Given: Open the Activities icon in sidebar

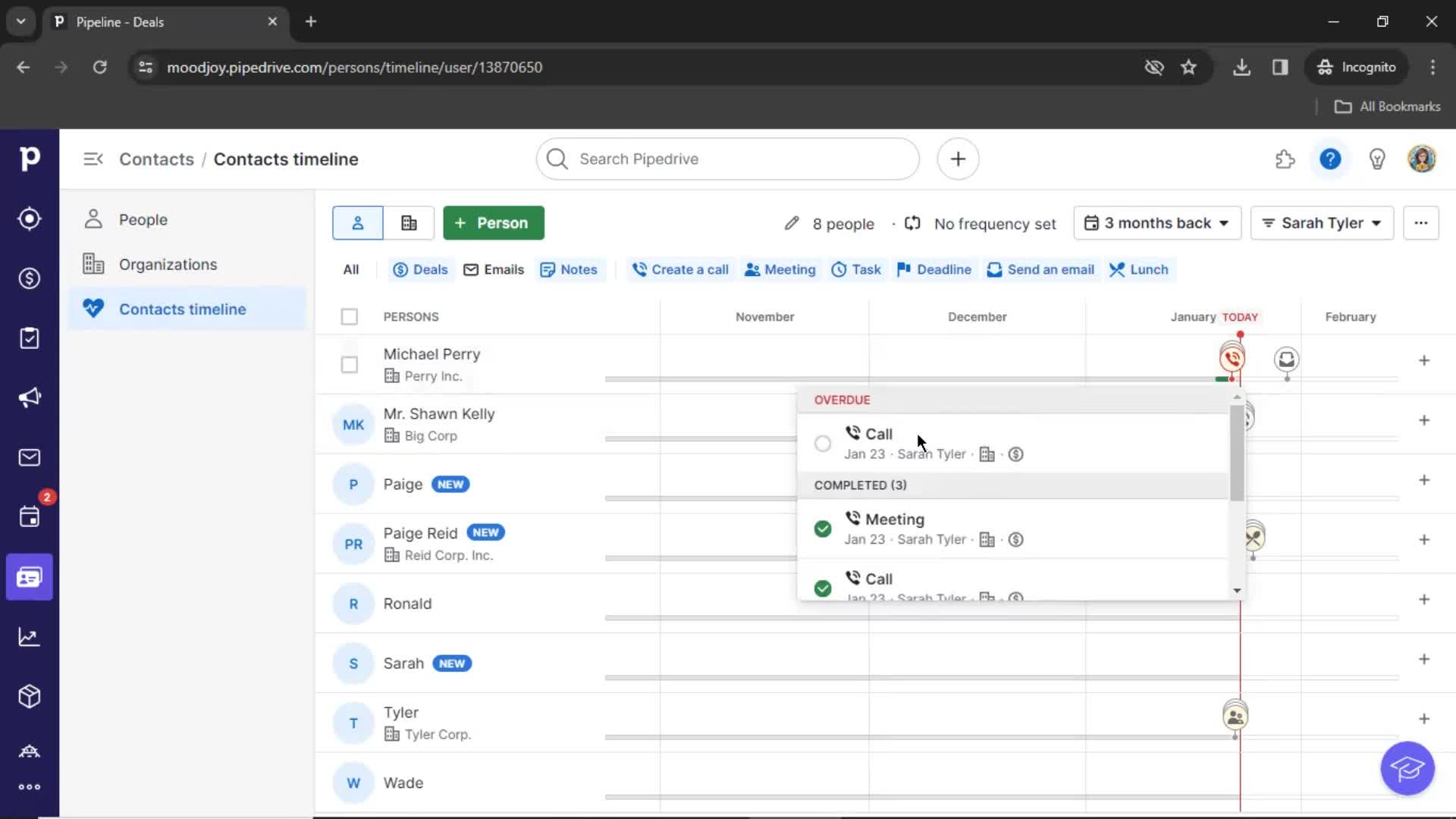Looking at the screenshot, I should pyautogui.click(x=29, y=517).
